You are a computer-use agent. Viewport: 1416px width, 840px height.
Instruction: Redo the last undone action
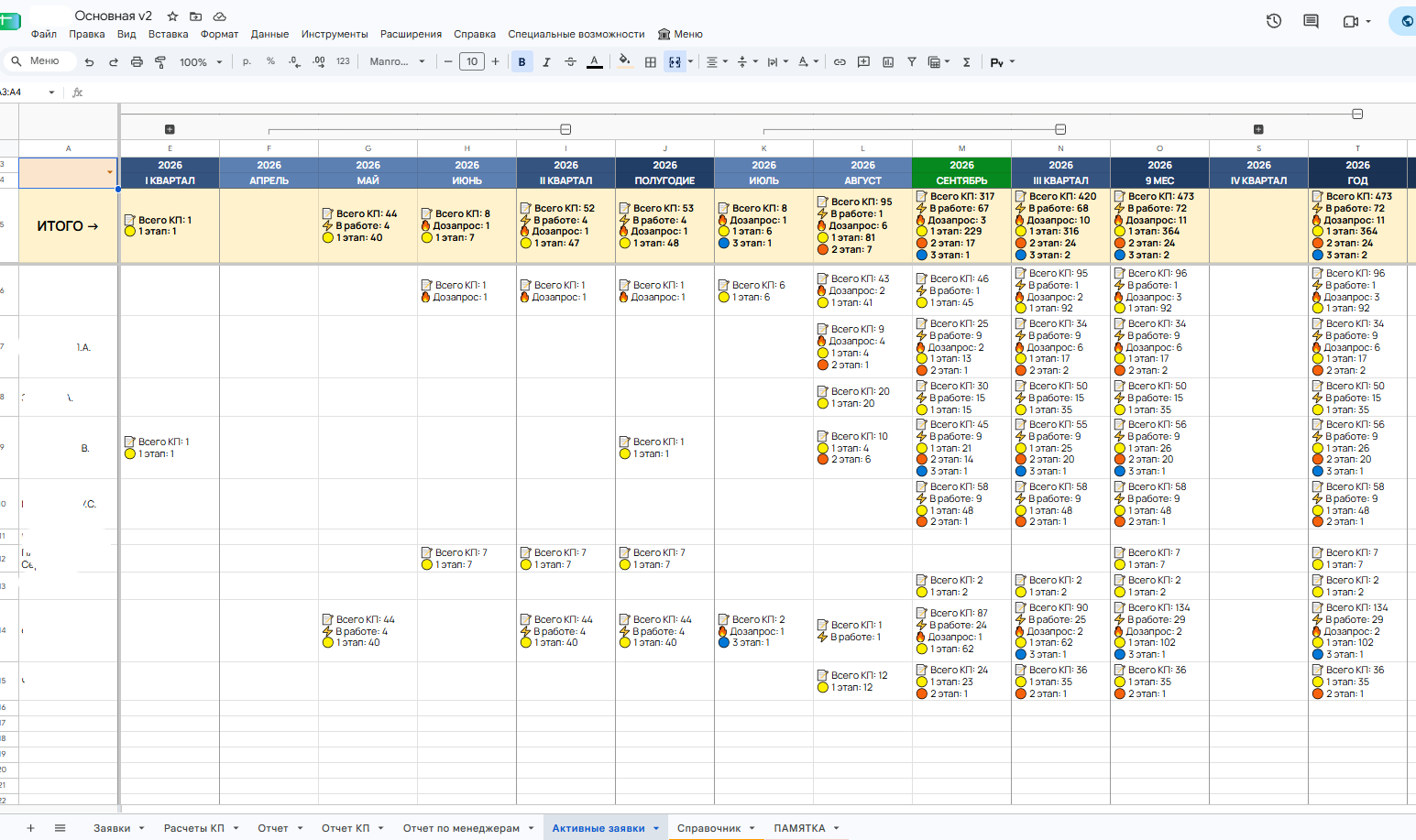[114, 62]
